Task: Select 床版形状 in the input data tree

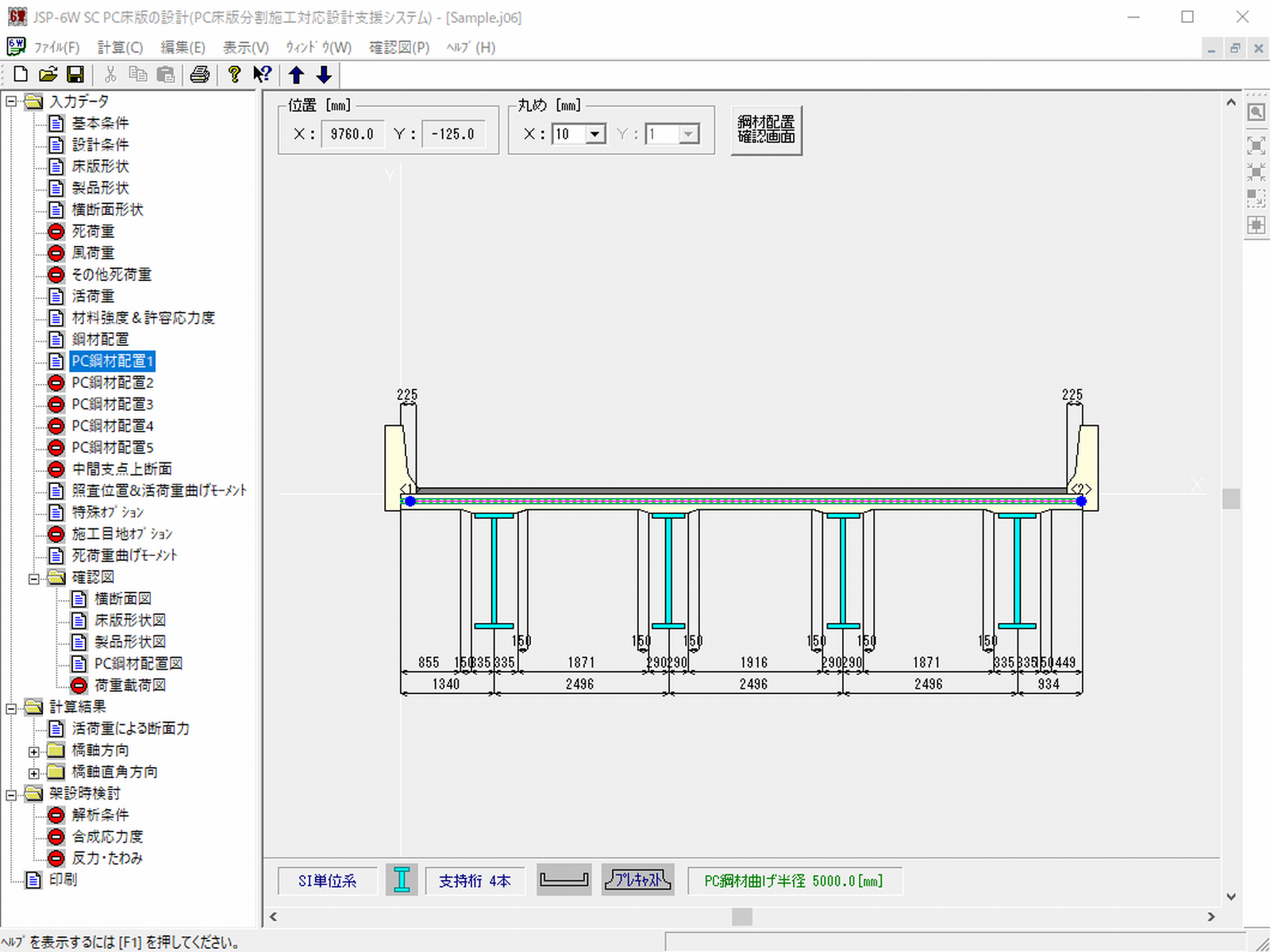Action: (100, 167)
